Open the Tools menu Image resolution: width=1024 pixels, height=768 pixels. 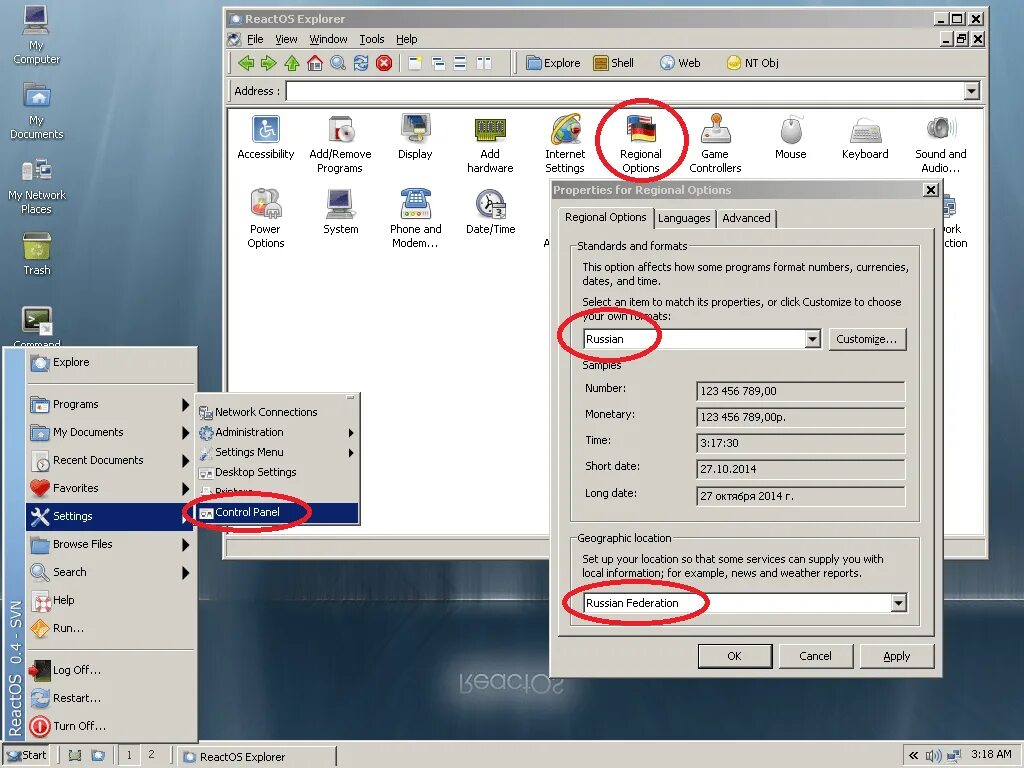pos(372,39)
